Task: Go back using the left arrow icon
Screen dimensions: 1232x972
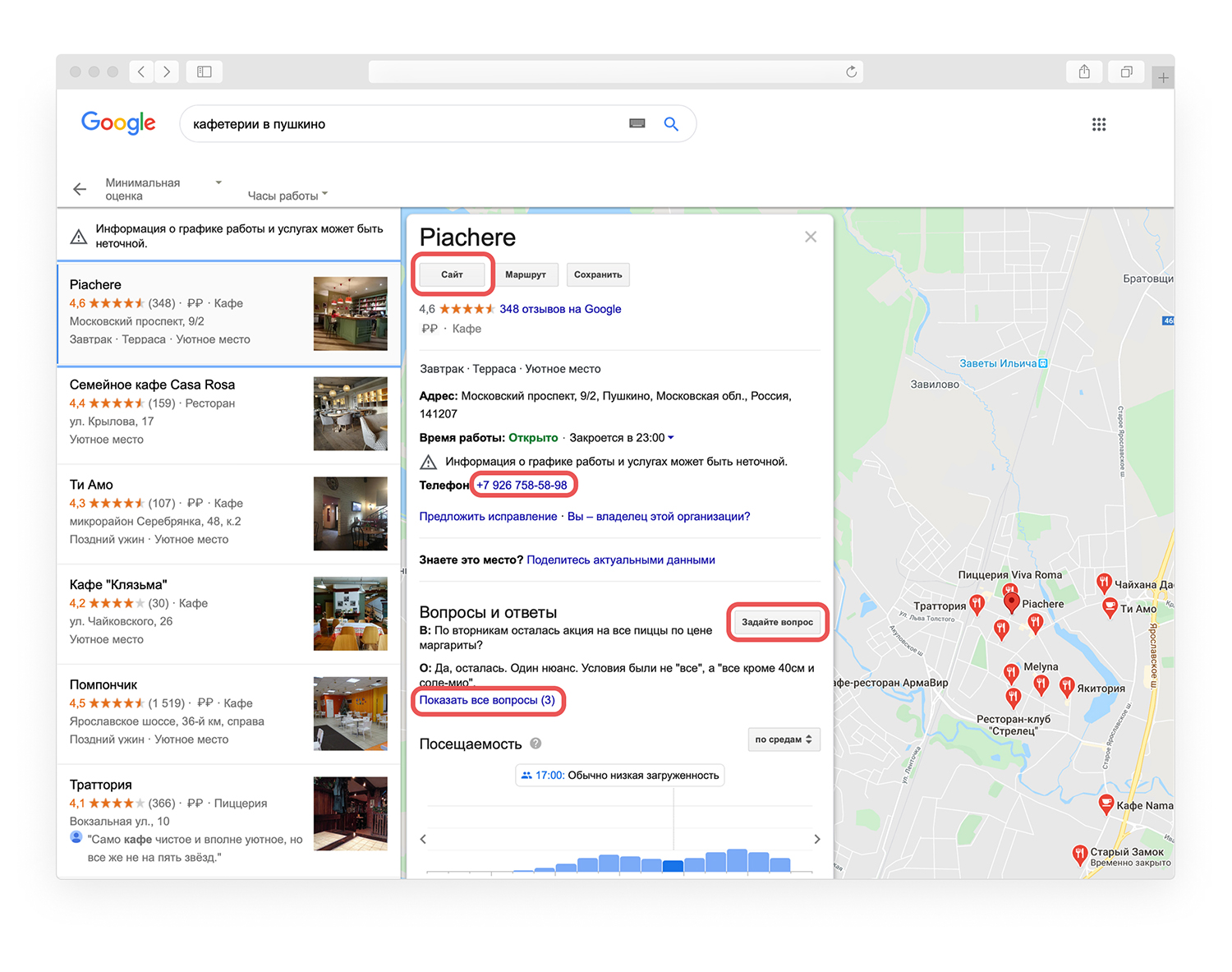Action: (x=80, y=189)
